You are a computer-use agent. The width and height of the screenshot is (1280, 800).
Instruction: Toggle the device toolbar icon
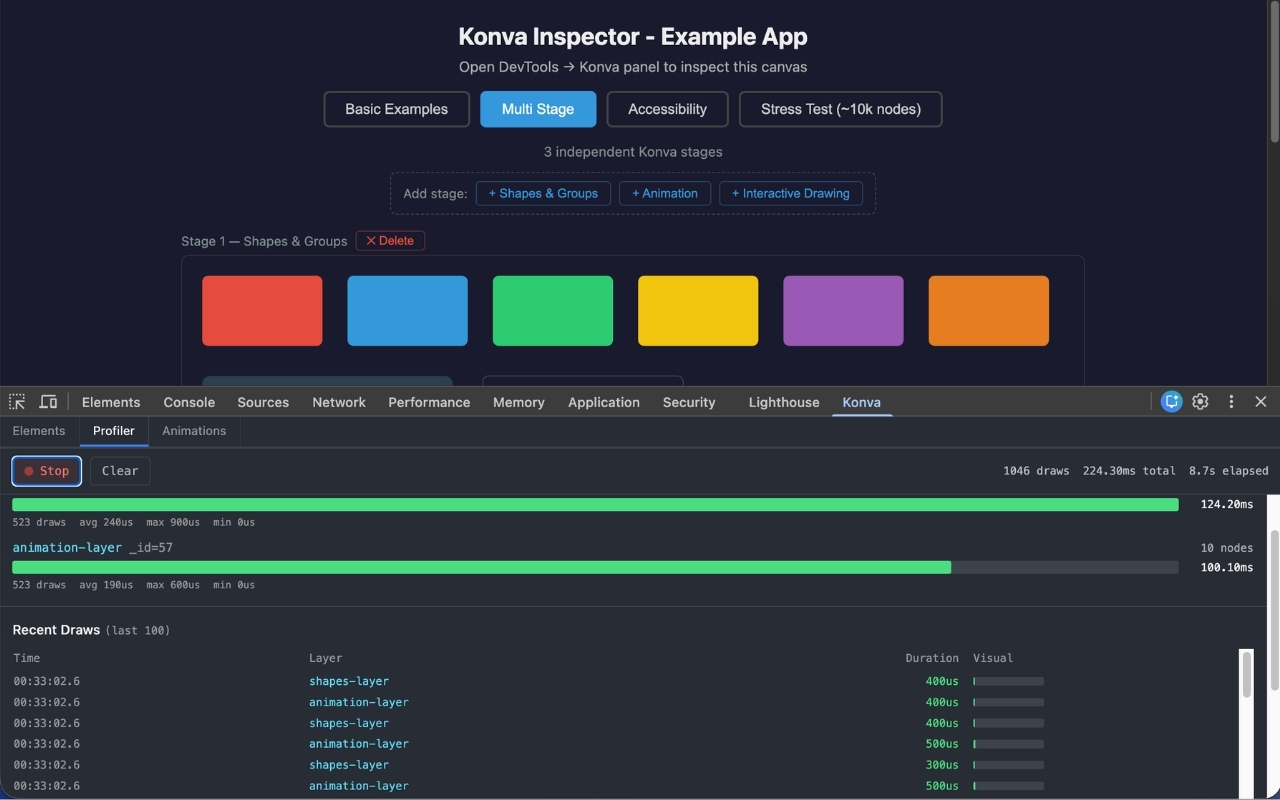click(48, 401)
